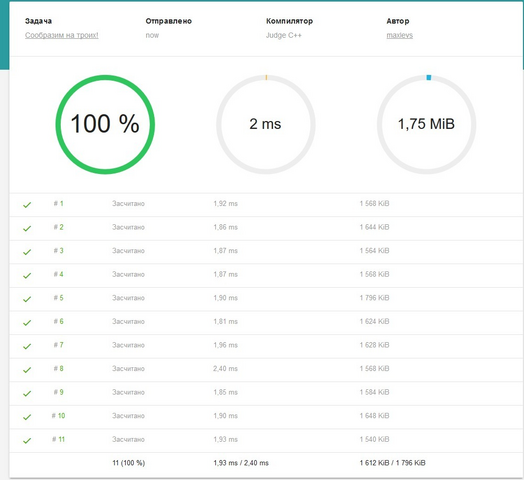Click the green checkmark of test #8
This screenshot has width=524, height=480.
[x=27, y=370]
